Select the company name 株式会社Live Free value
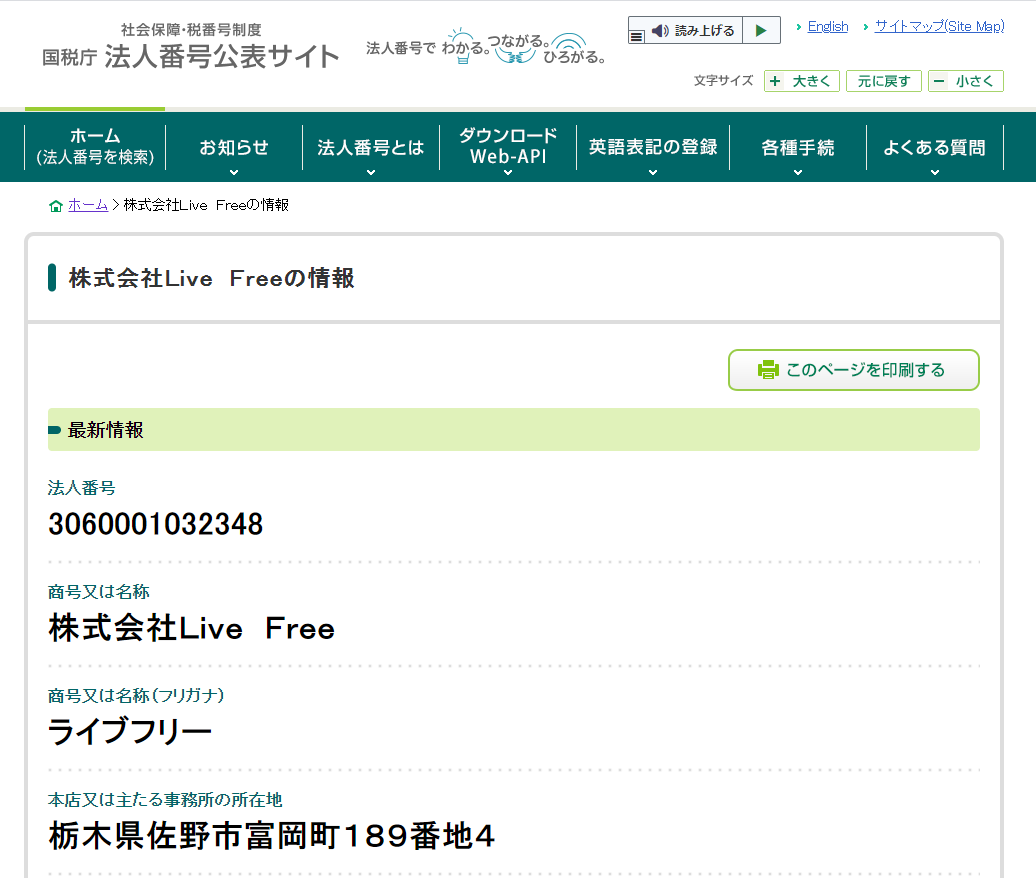This screenshot has width=1036, height=878. click(x=192, y=628)
